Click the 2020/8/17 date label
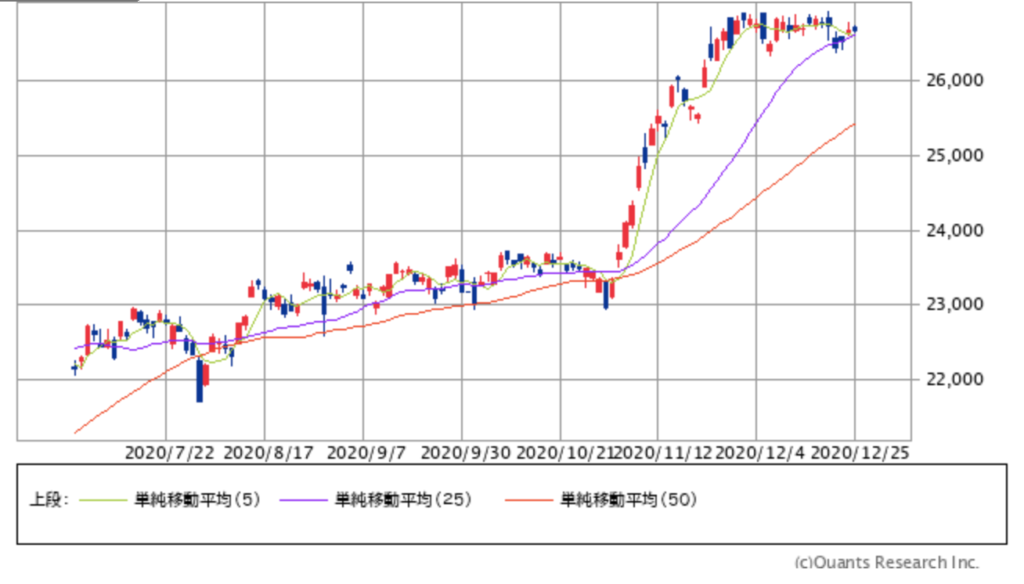Image resolution: width=1024 pixels, height=584 pixels. coord(268,453)
